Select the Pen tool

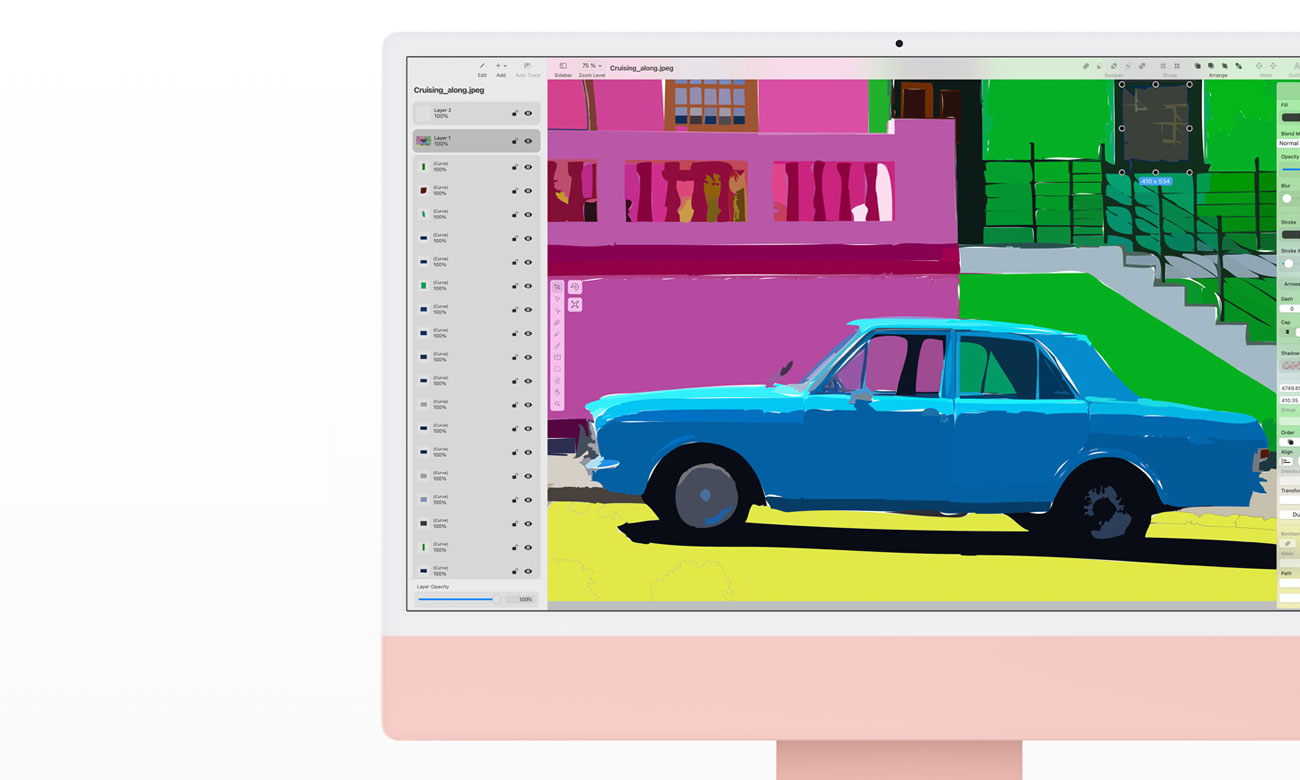click(557, 323)
